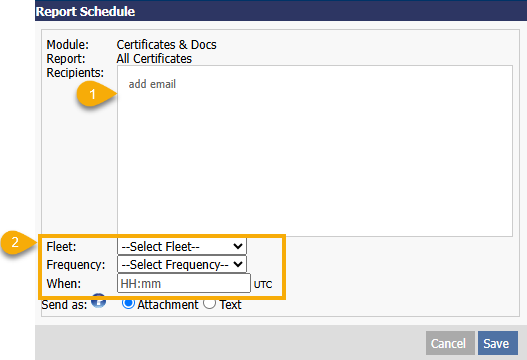Click the All Certificates report text
This screenshot has height=360, width=527.
(x=154, y=59)
